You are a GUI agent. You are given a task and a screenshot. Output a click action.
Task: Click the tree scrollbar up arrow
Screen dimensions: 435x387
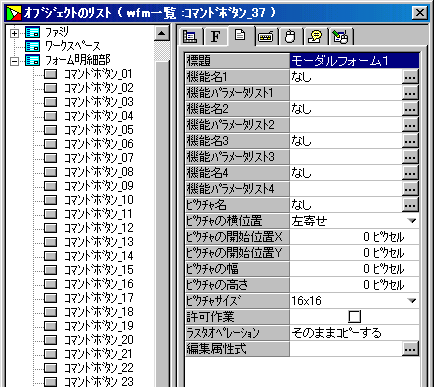click(162, 33)
